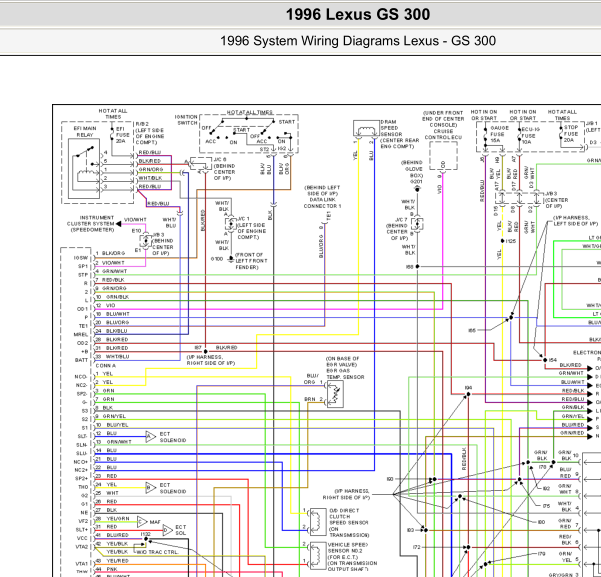This screenshot has height=577, width=601.
Task: Click the I87 splice point on the BLK/RED wire
Action: coord(205,351)
